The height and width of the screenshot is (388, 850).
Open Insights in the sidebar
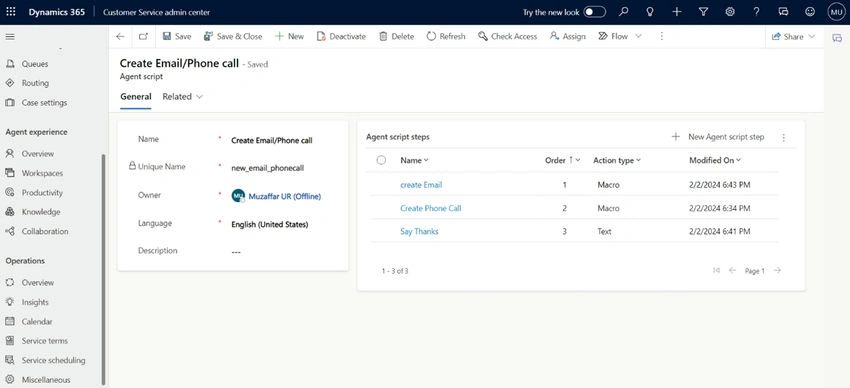[35, 302]
